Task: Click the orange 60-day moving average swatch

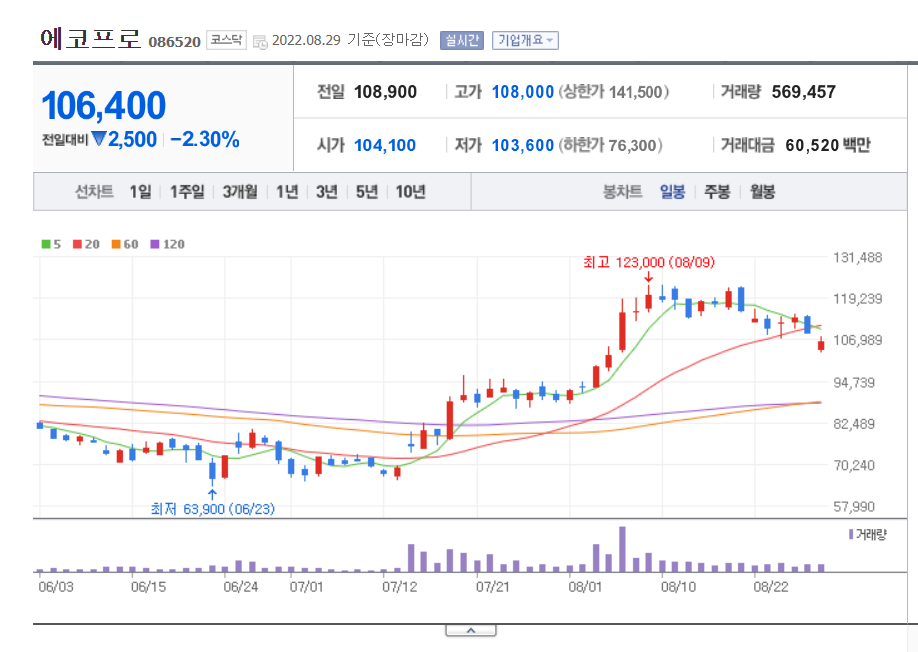Action: tap(116, 244)
